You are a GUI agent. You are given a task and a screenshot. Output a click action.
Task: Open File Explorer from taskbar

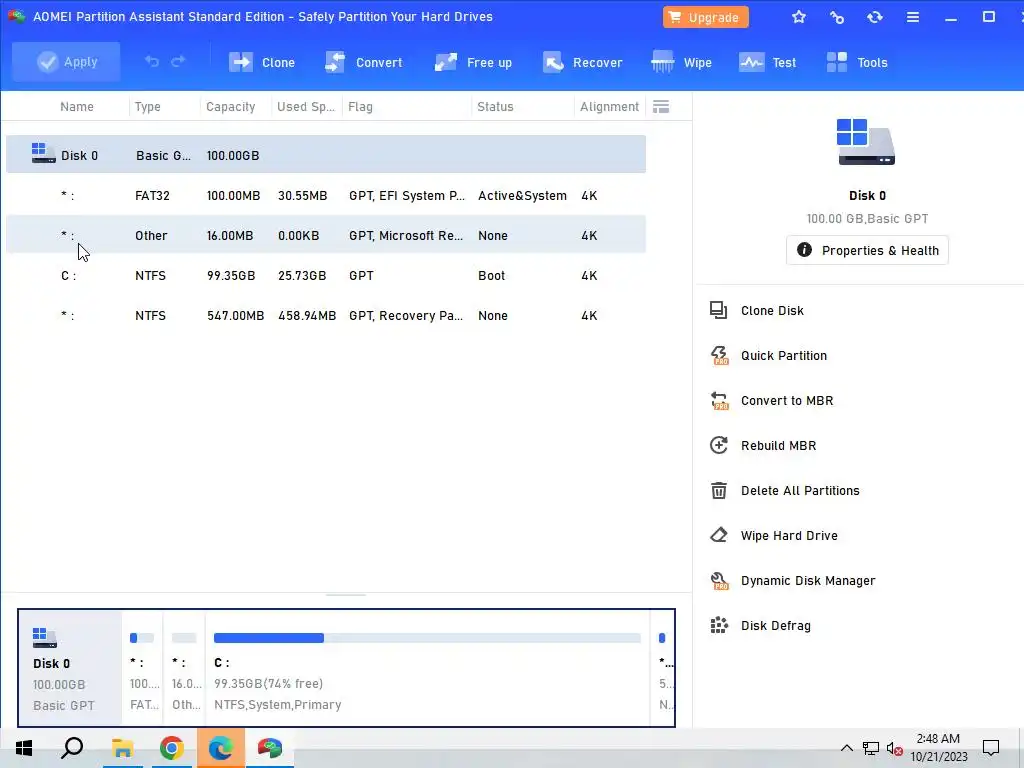click(x=122, y=748)
